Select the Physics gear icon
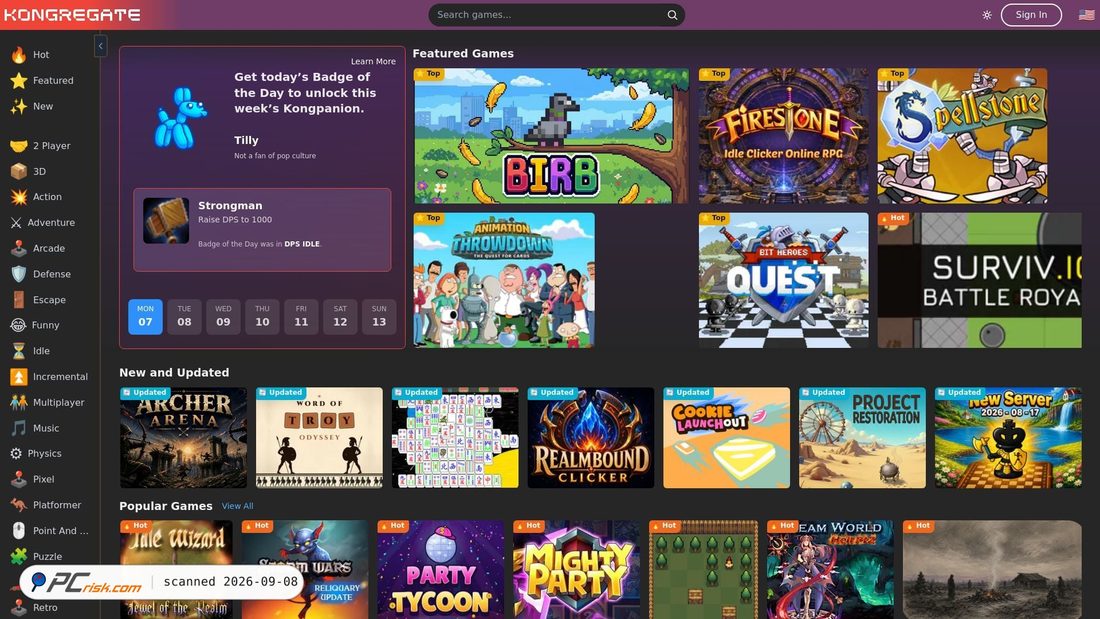 tap(16, 453)
